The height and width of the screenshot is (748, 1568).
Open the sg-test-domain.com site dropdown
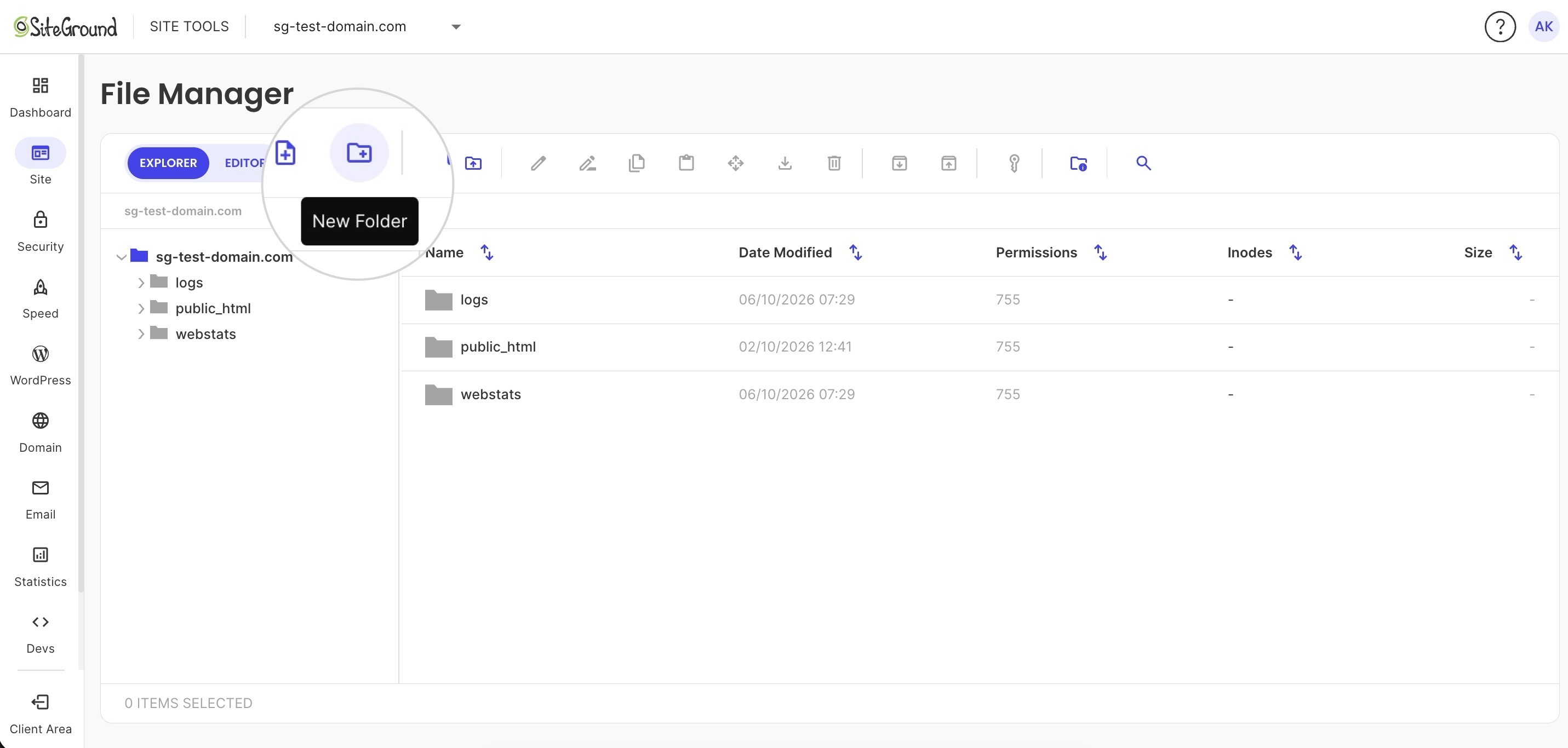click(367, 27)
